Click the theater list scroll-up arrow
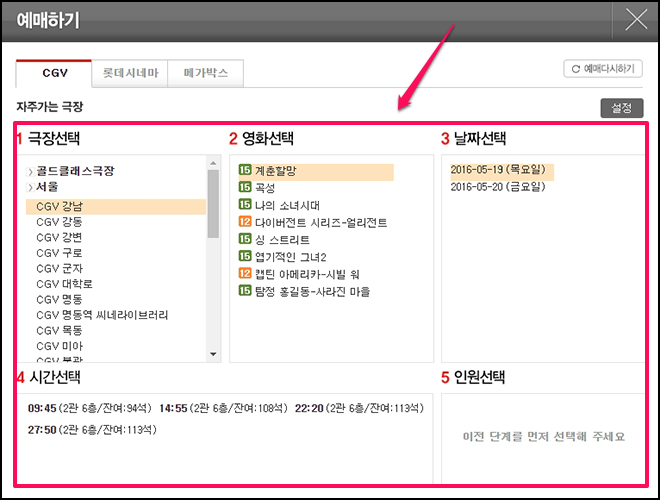Screen dimensions: 660x500 click(x=213, y=163)
